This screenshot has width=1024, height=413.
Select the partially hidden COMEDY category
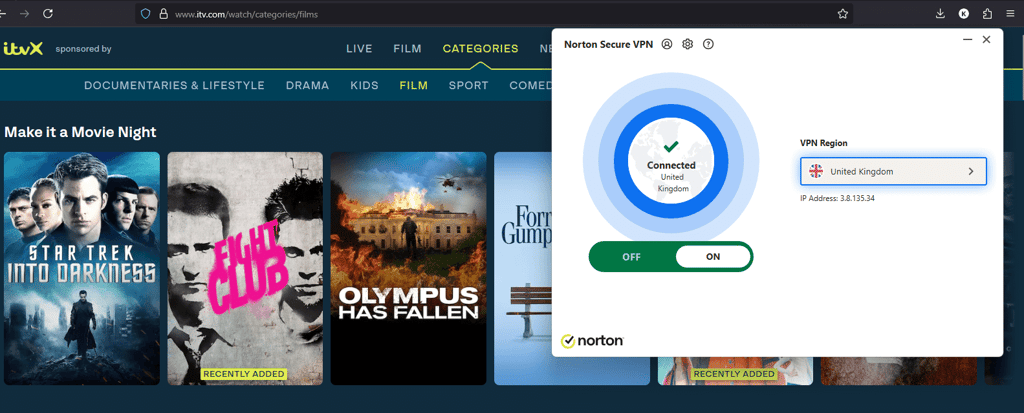click(530, 86)
